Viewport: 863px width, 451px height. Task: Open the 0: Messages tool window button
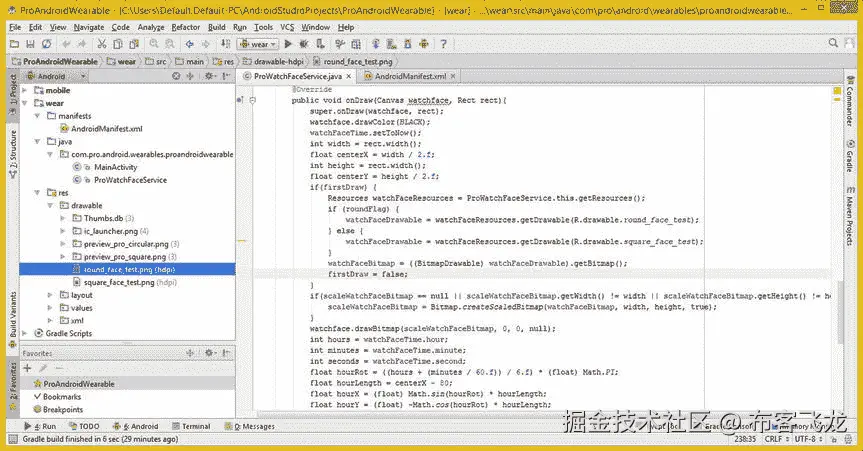click(x=249, y=426)
